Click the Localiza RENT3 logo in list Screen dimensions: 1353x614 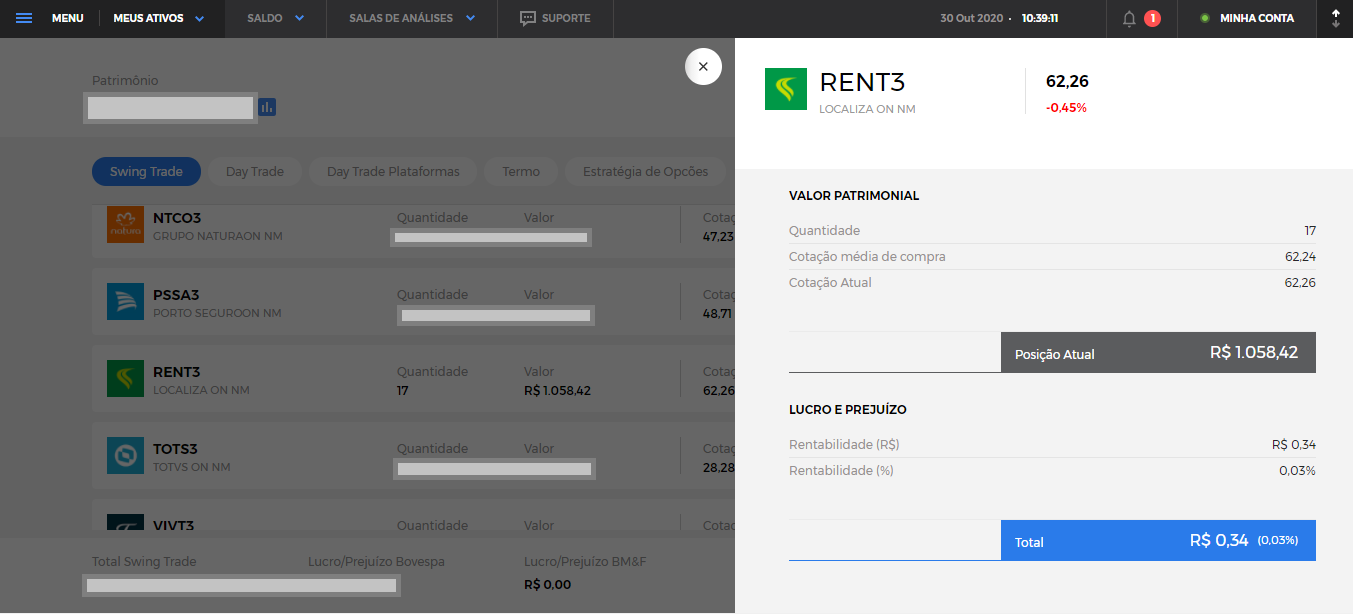click(x=126, y=379)
